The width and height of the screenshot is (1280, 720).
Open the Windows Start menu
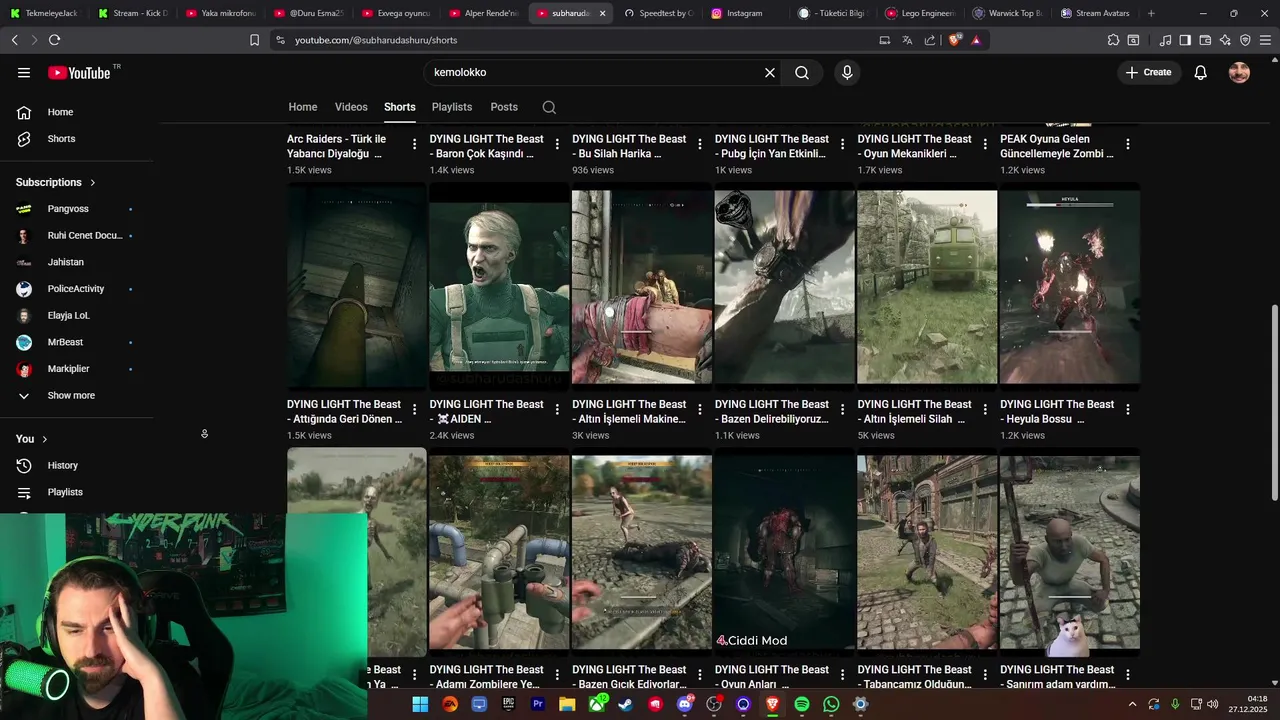coord(421,705)
